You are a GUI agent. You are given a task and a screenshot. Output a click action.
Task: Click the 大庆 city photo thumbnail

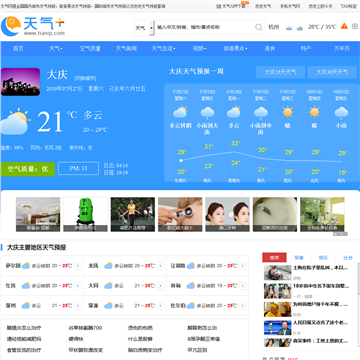[20, 82]
